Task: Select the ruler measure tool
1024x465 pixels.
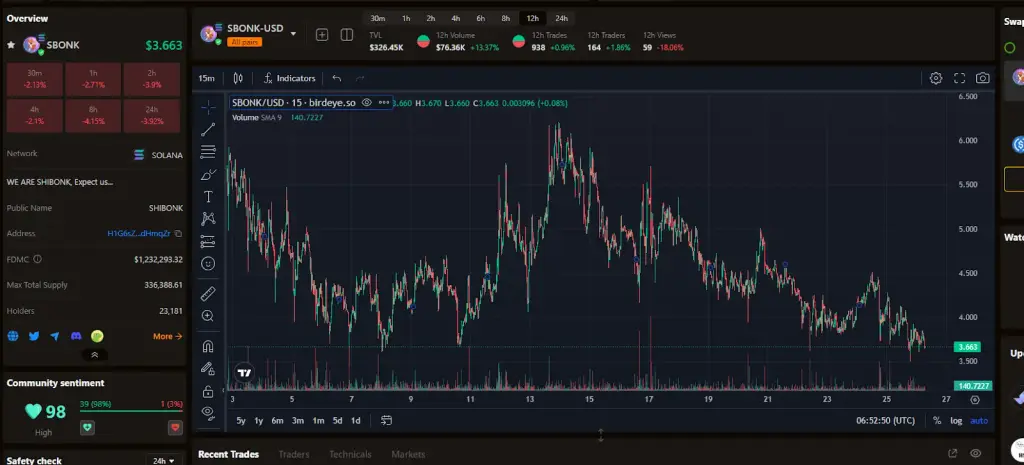Action: coord(208,293)
